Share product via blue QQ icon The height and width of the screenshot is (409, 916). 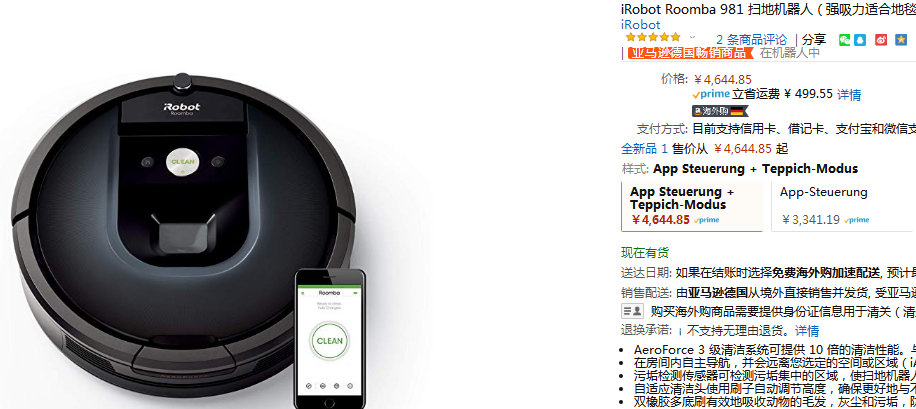pyautogui.click(x=860, y=40)
